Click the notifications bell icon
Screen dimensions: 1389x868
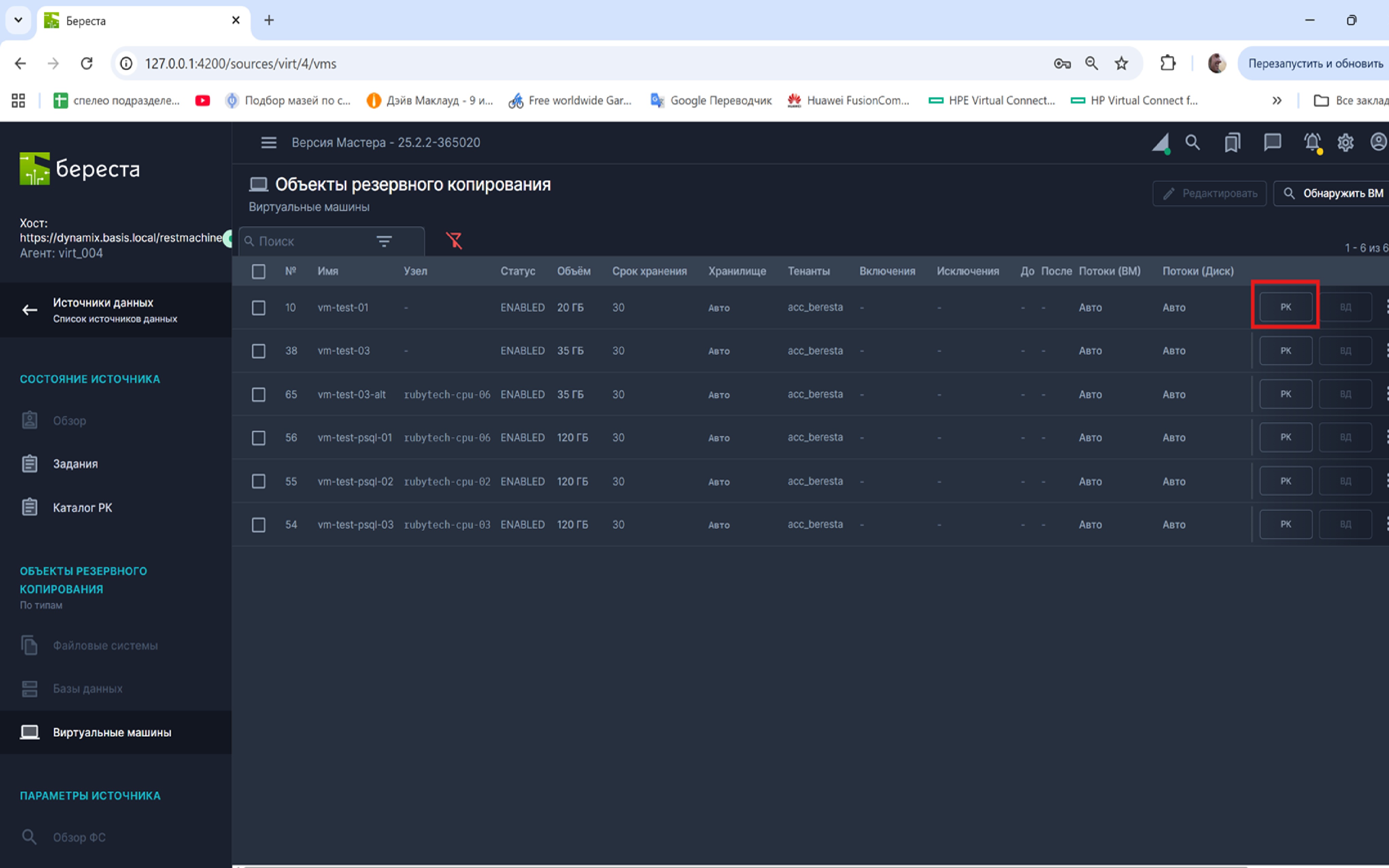1312,142
